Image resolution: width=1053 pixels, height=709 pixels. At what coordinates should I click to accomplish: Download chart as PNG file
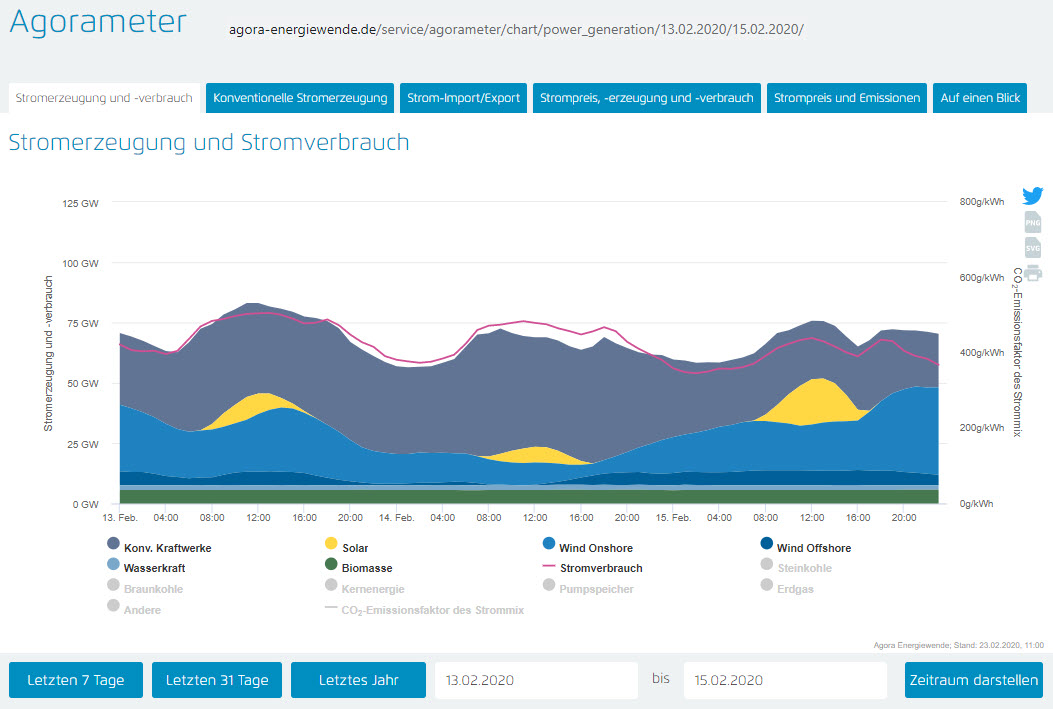[x=1033, y=222]
